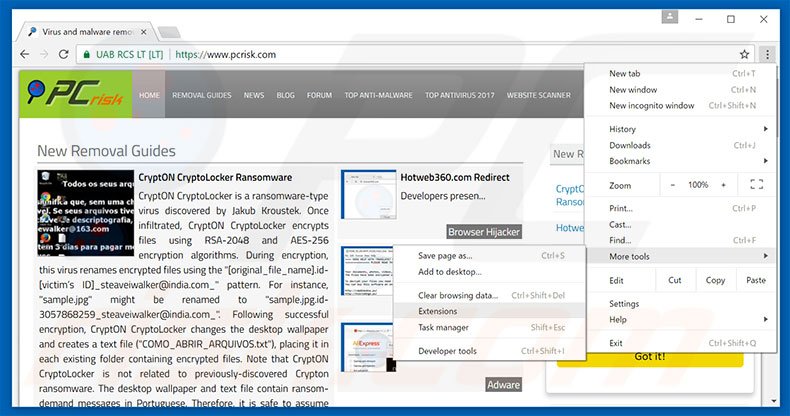790x416 pixels.
Task: Click the page scrollbar down arrow
Action: pyautogui.click(x=774, y=401)
